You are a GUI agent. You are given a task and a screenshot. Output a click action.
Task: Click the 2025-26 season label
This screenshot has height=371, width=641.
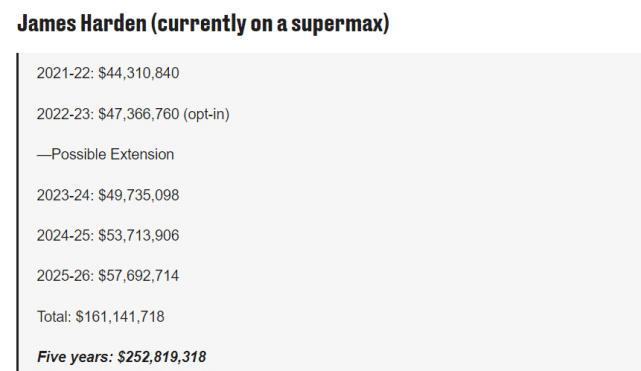65,276
